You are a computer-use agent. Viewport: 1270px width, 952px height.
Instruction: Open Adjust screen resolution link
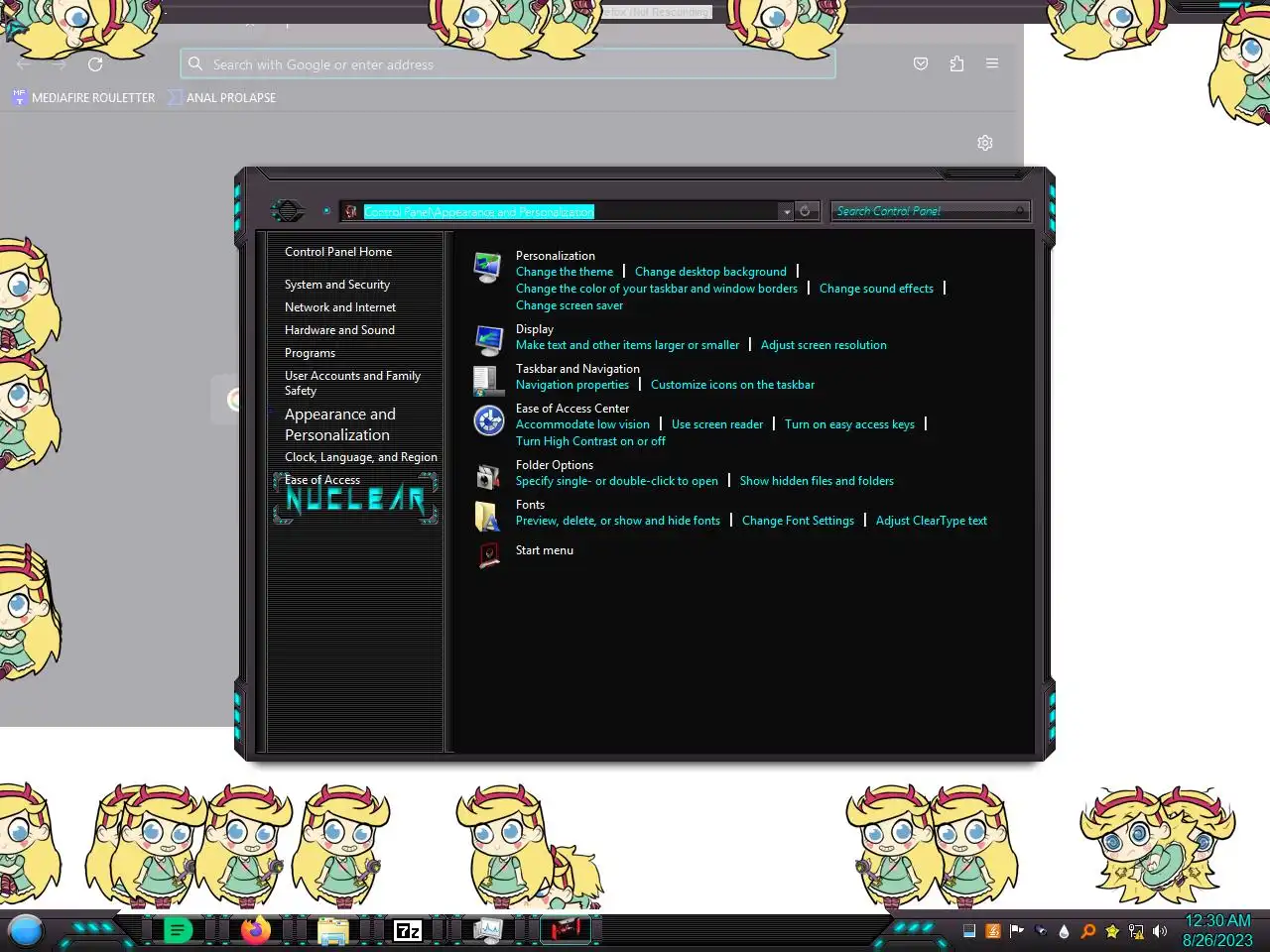[x=824, y=345]
